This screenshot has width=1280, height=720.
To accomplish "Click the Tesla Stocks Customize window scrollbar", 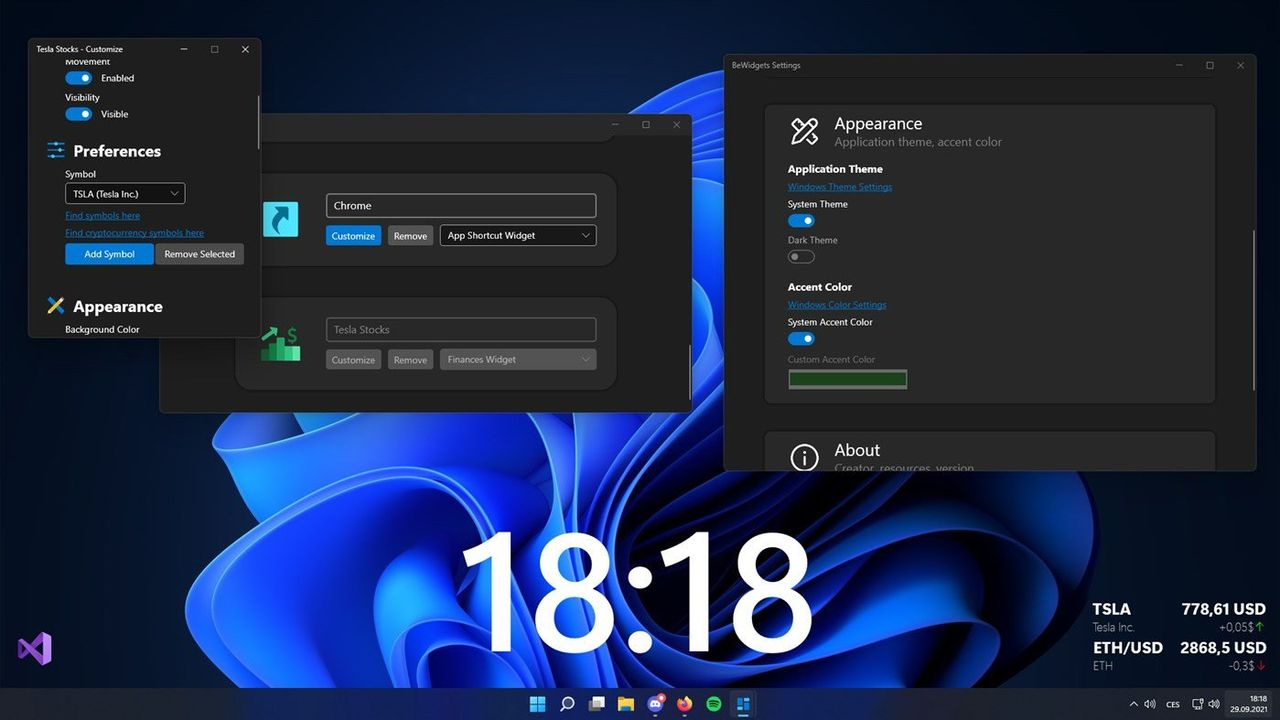I will (258, 122).
